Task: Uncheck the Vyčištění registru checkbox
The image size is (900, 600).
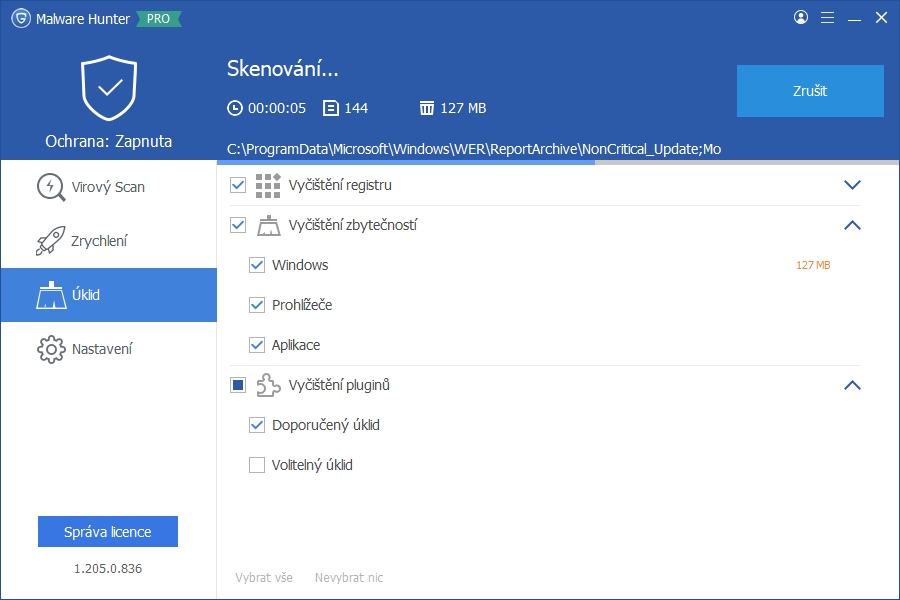Action: pyautogui.click(x=238, y=185)
